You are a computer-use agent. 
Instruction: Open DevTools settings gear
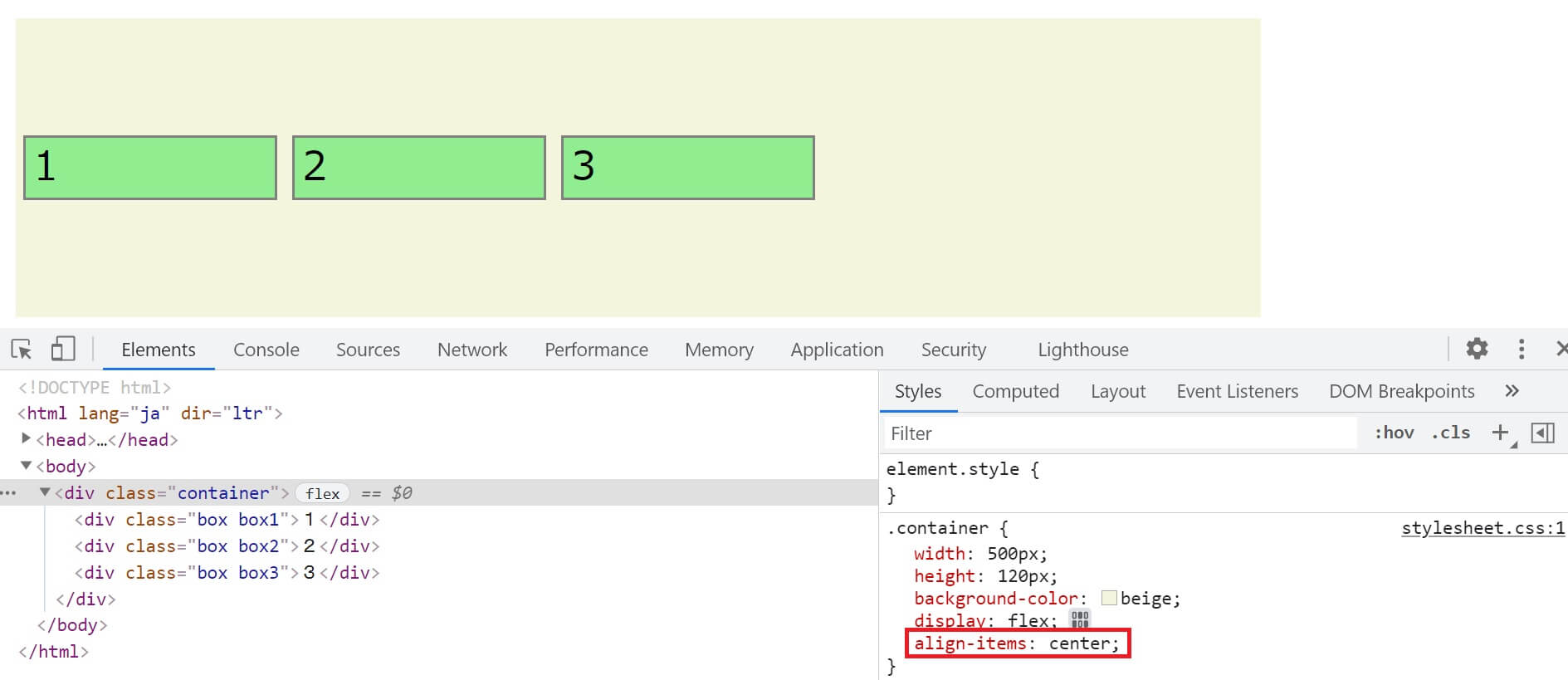click(1477, 349)
